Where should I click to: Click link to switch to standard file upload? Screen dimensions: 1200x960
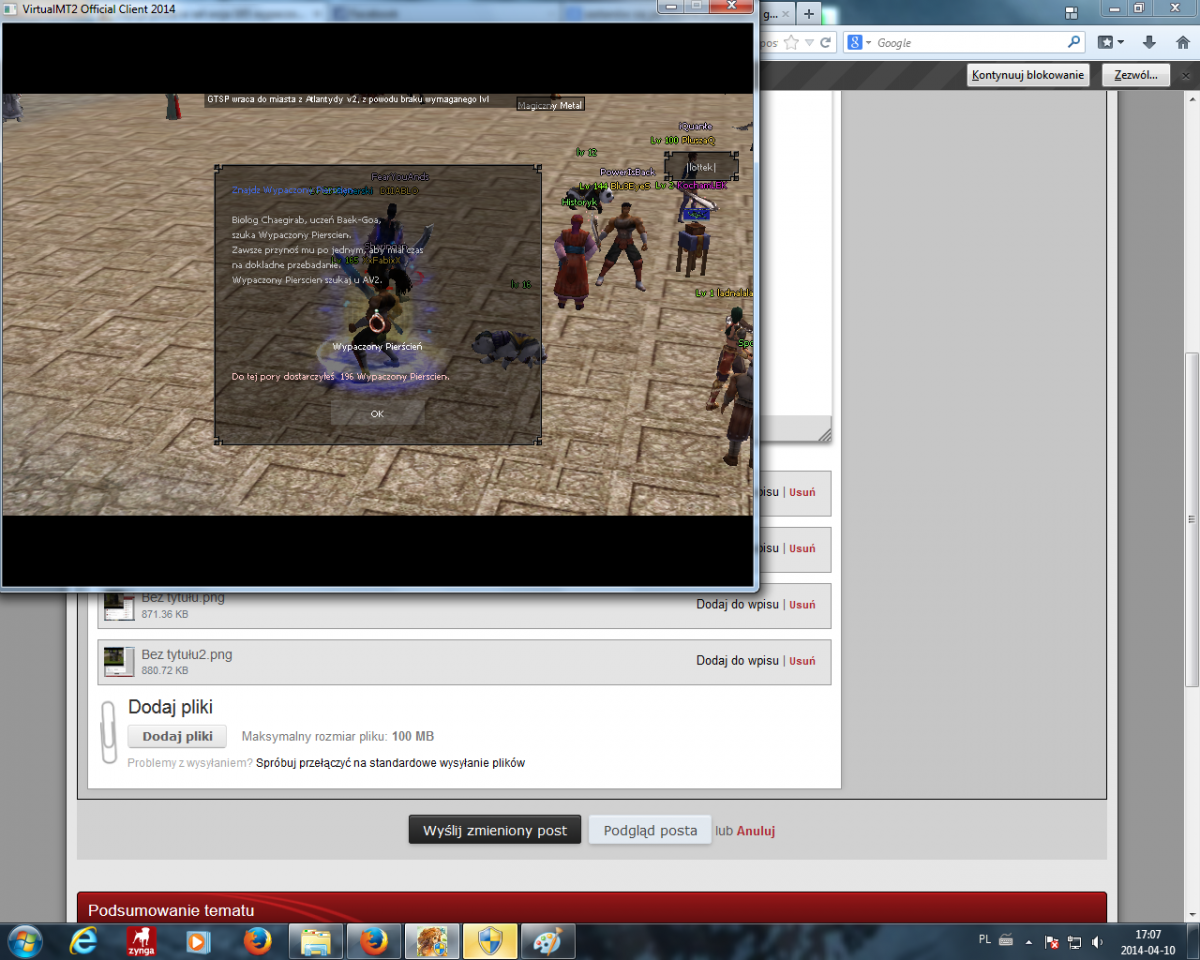click(x=390, y=763)
